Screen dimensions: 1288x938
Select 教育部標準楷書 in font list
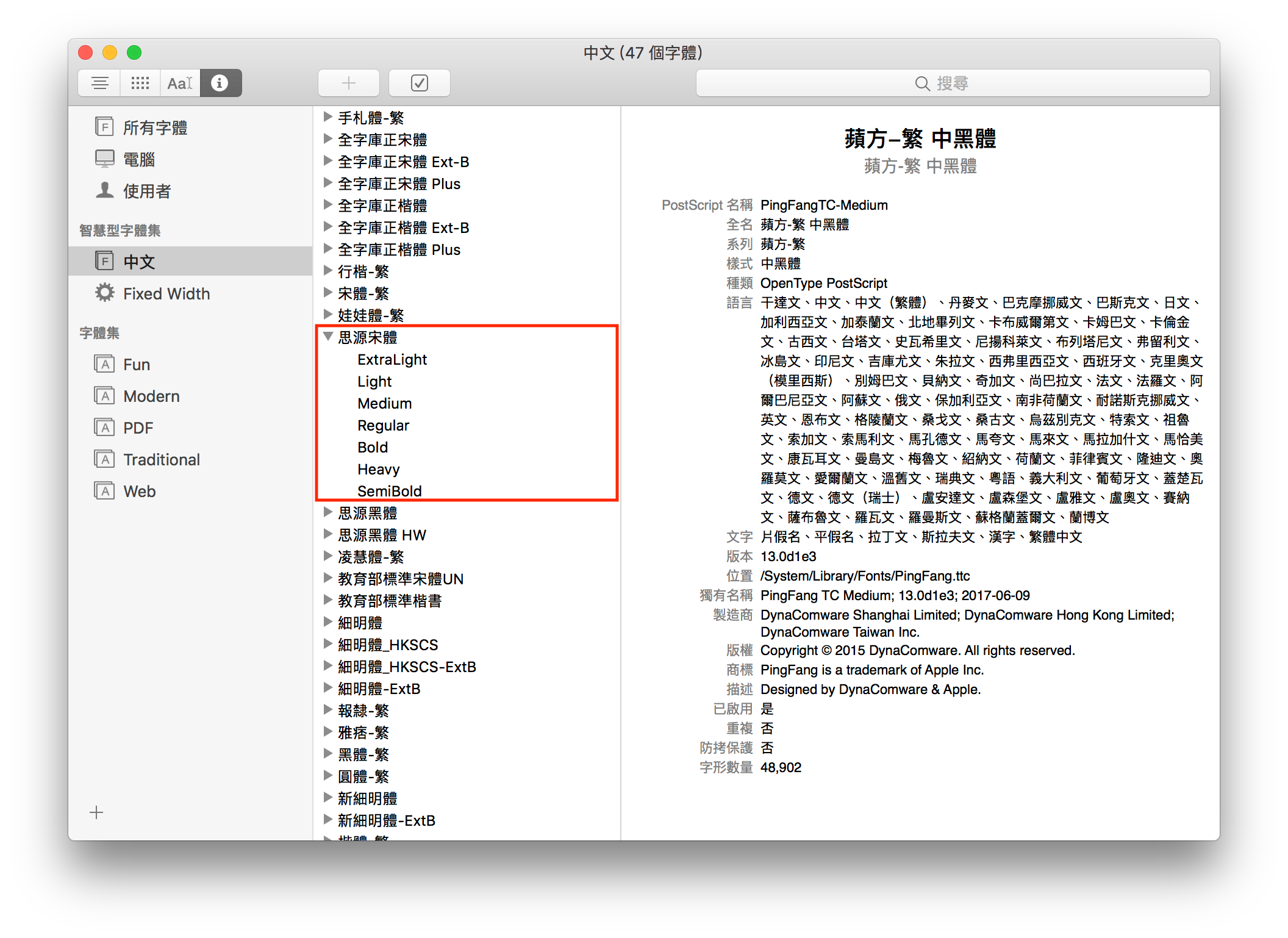click(x=390, y=601)
